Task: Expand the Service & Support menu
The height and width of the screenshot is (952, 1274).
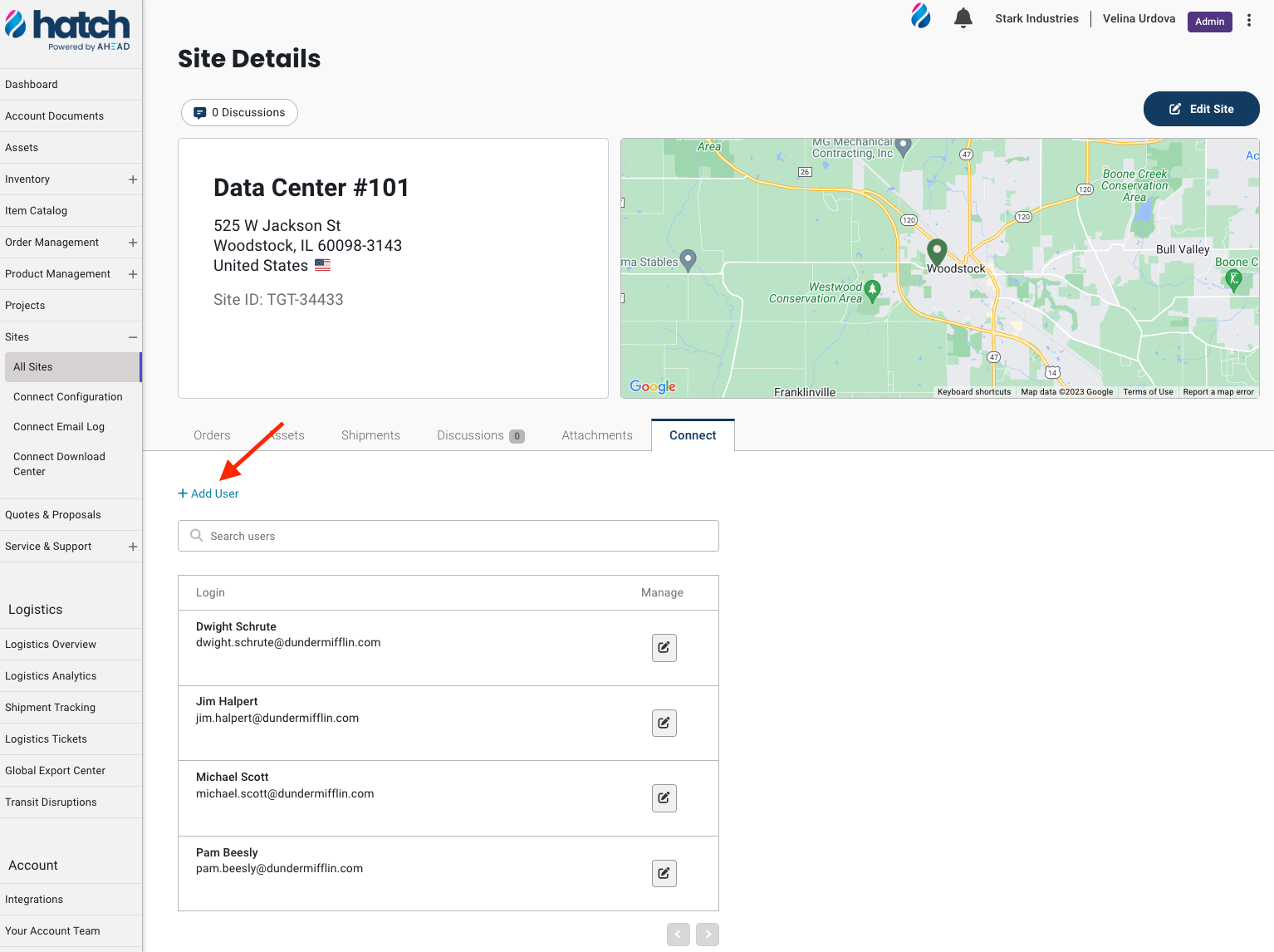Action: click(133, 547)
